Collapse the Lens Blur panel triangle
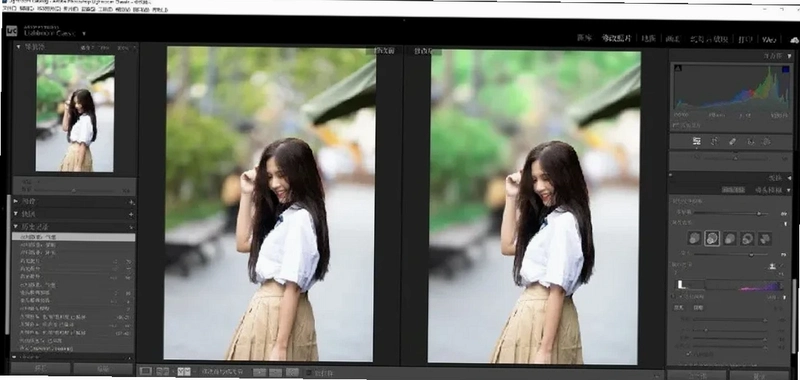This screenshot has width=800, height=380. tap(789, 190)
